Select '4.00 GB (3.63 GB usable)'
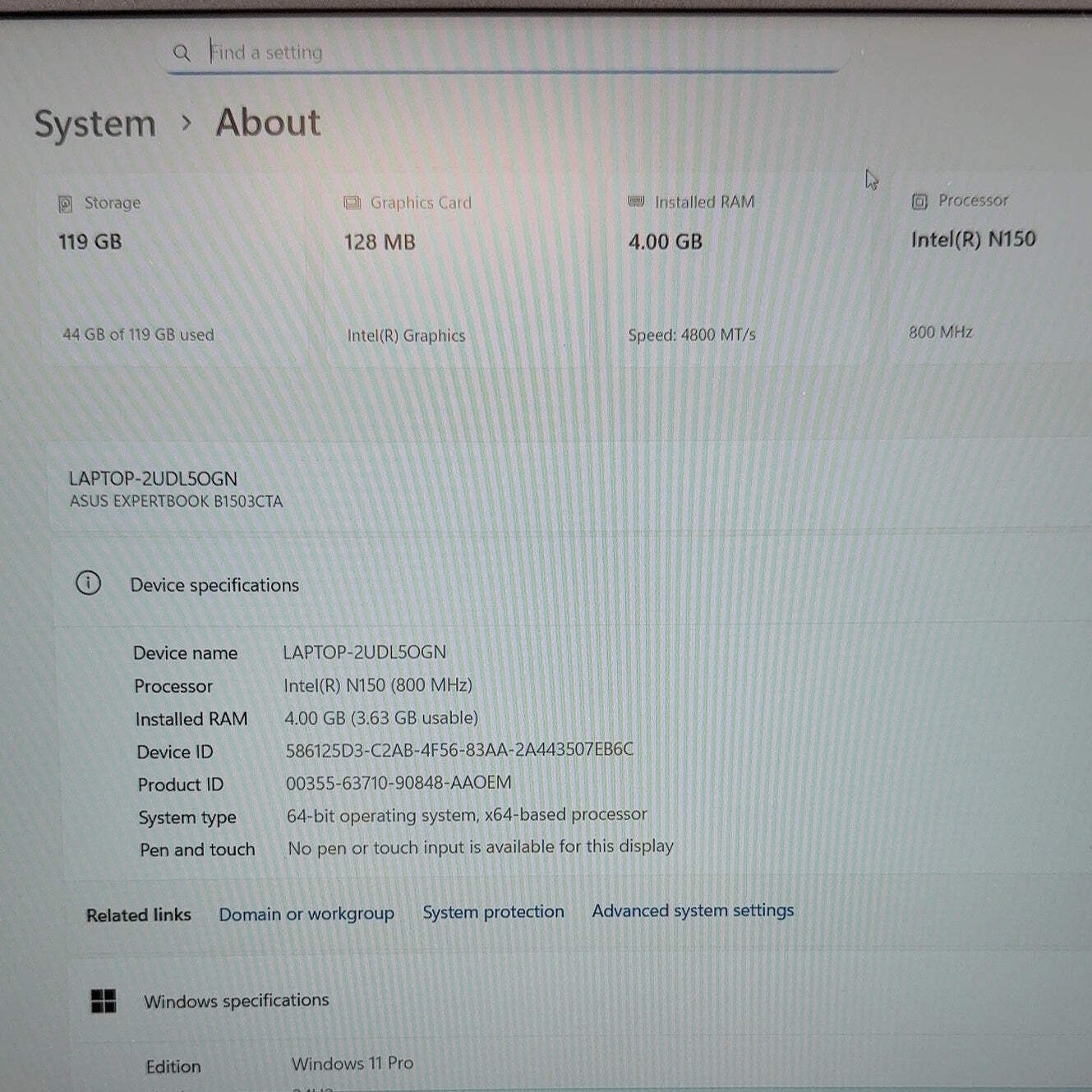1092x1092 pixels. (381, 718)
